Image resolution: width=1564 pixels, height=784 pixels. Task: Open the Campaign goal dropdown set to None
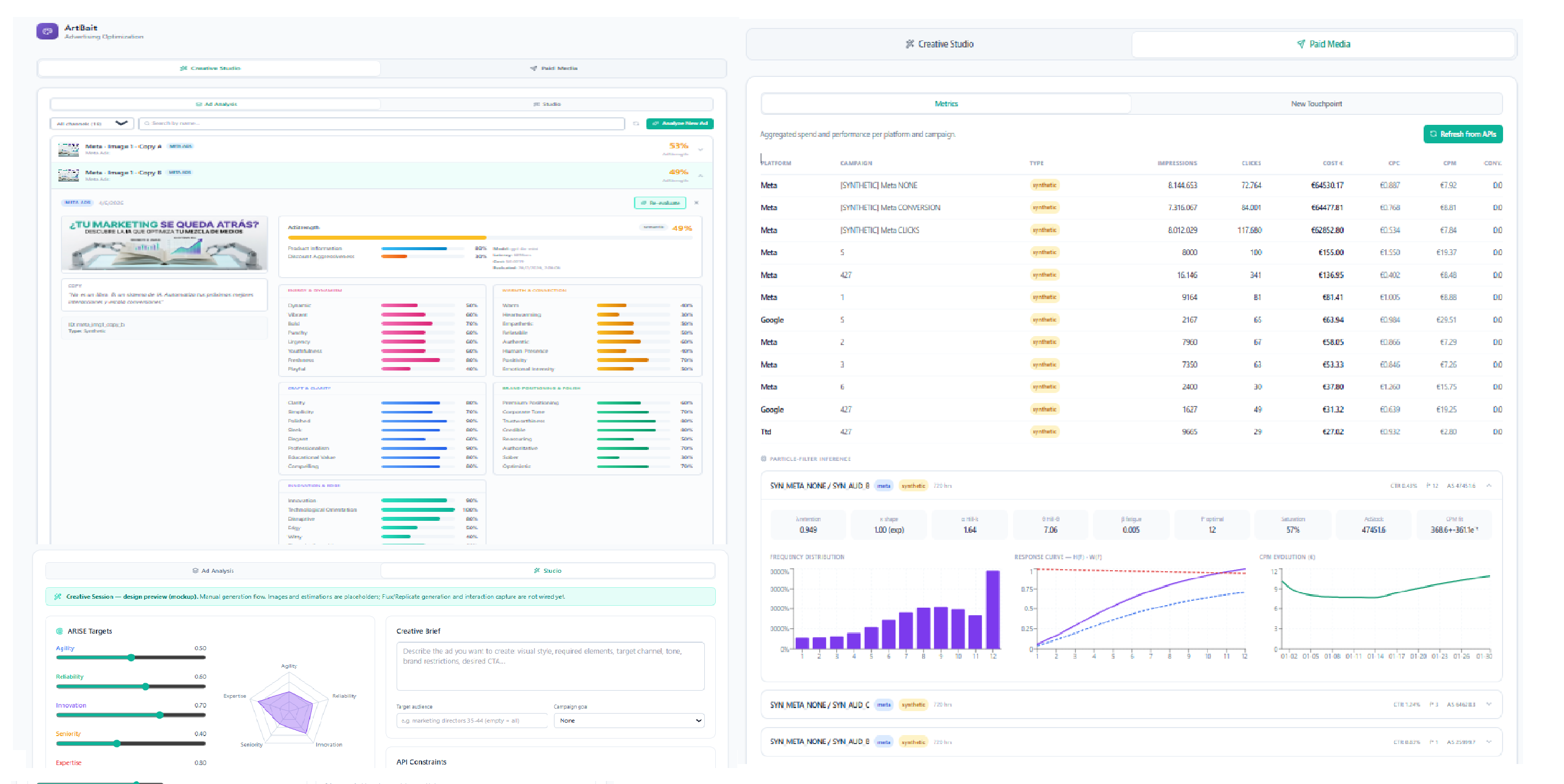click(629, 720)
